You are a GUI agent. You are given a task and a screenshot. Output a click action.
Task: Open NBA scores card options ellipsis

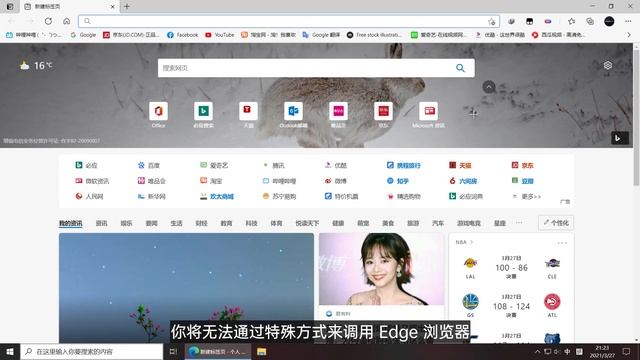(562, 243)
